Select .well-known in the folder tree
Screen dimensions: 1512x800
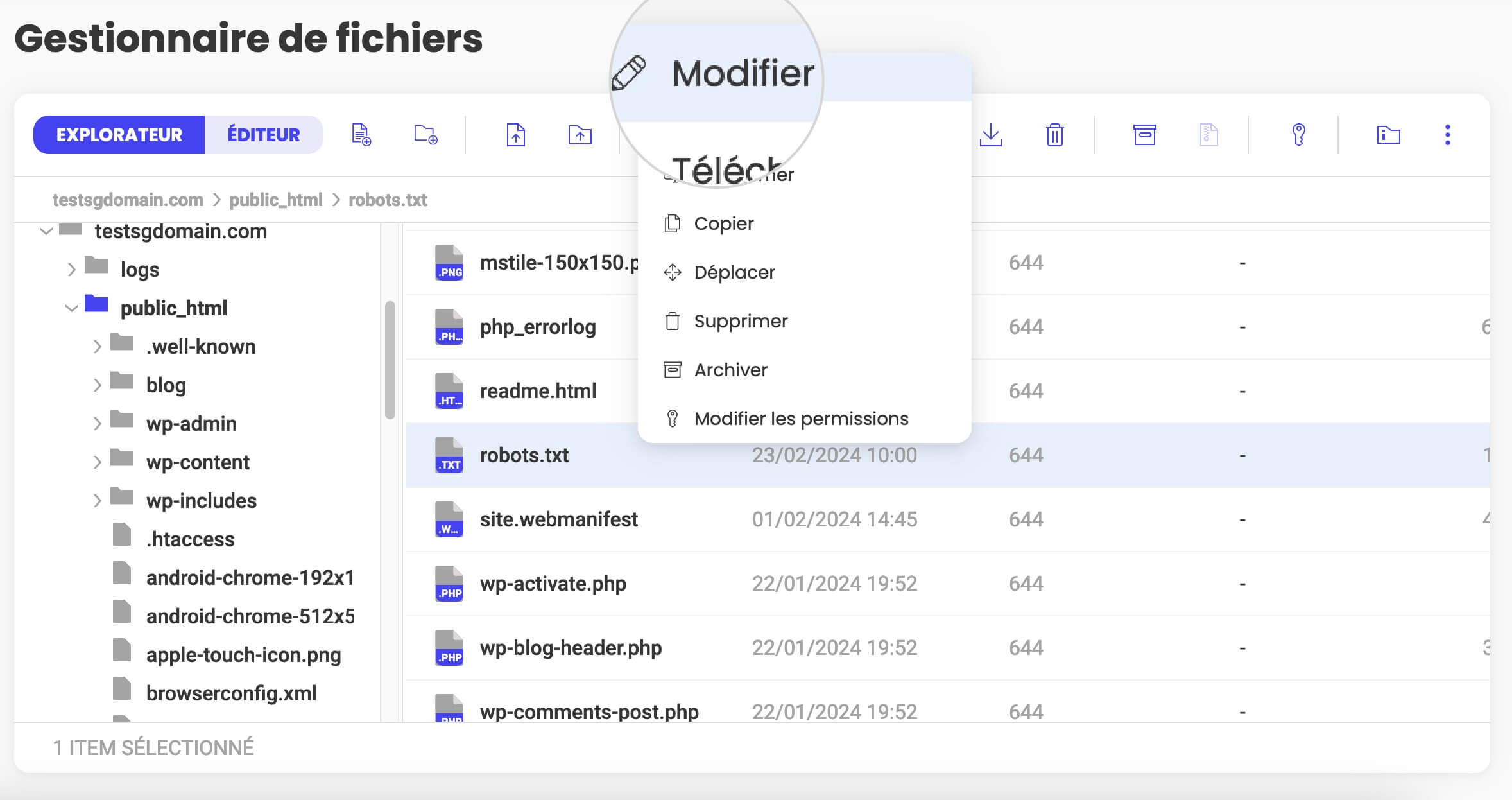point(201,347)
